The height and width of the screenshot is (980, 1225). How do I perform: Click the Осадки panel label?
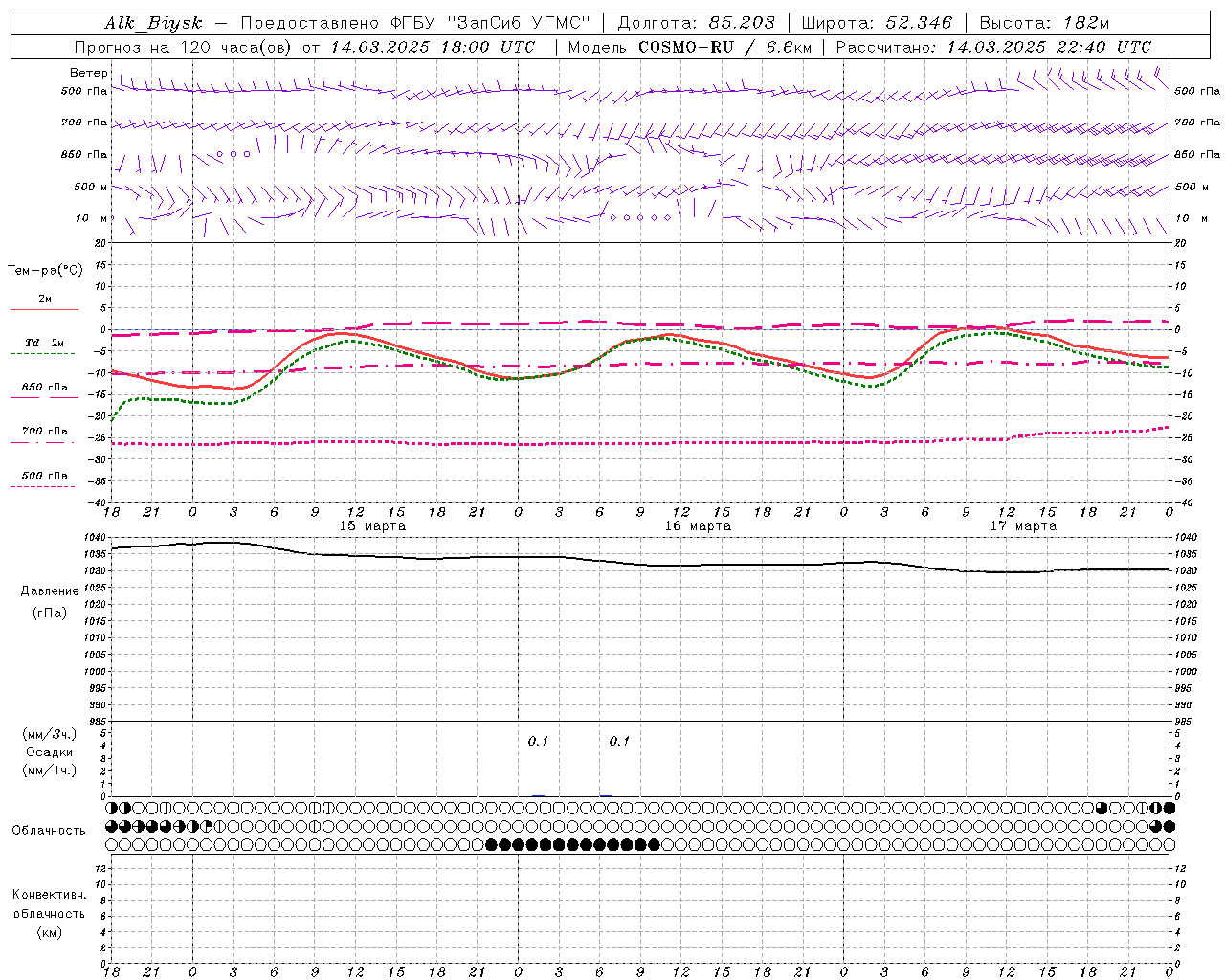tap(50, 752)
